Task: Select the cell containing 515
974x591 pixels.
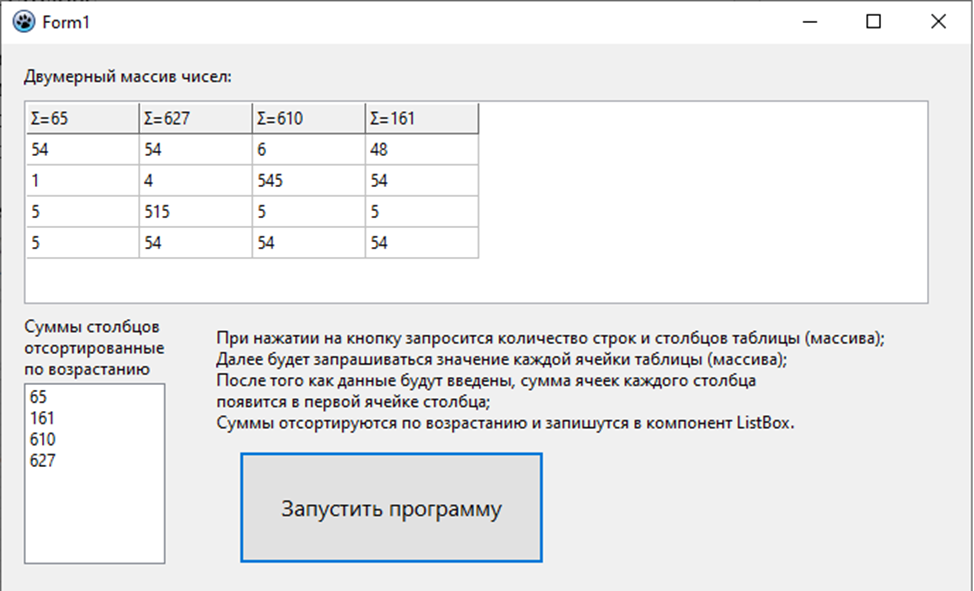Action: coord(196,211)
